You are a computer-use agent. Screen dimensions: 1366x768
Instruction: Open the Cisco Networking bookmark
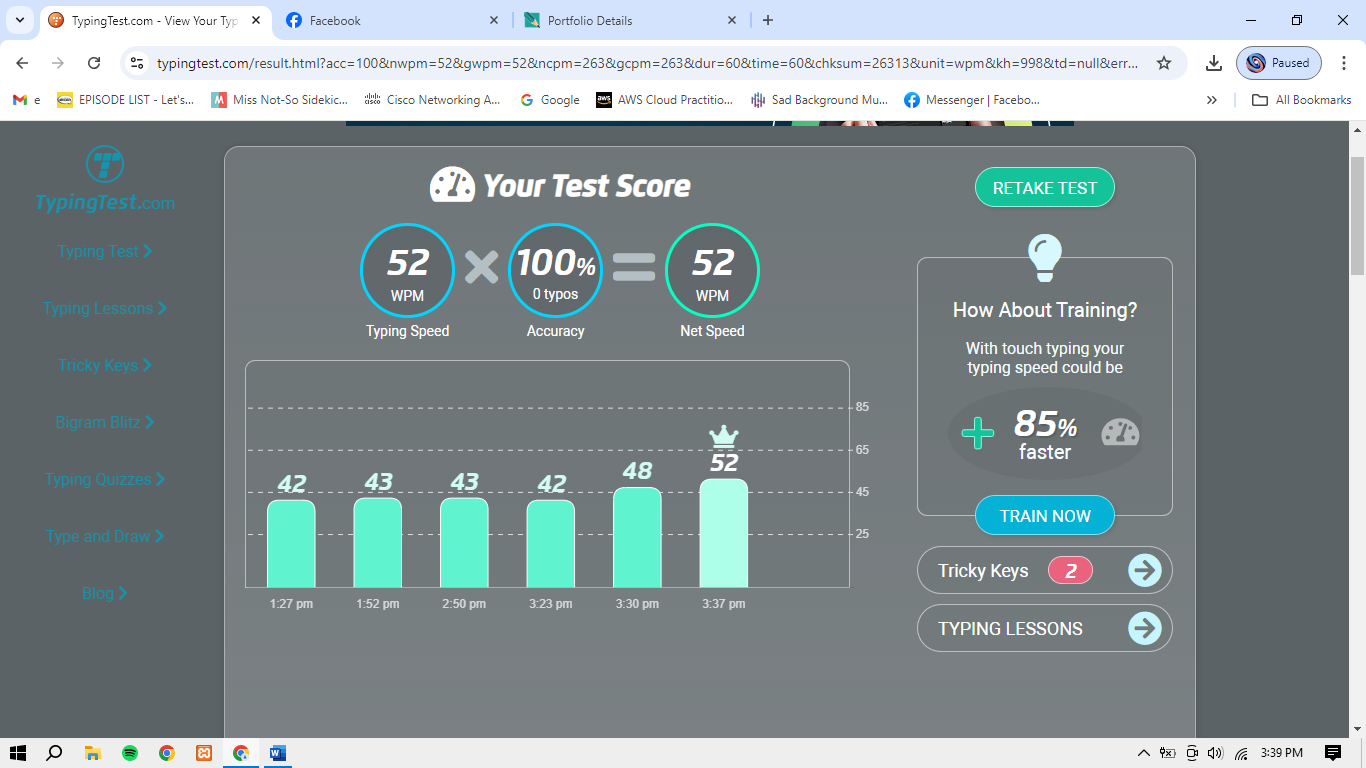coord(433,100)
